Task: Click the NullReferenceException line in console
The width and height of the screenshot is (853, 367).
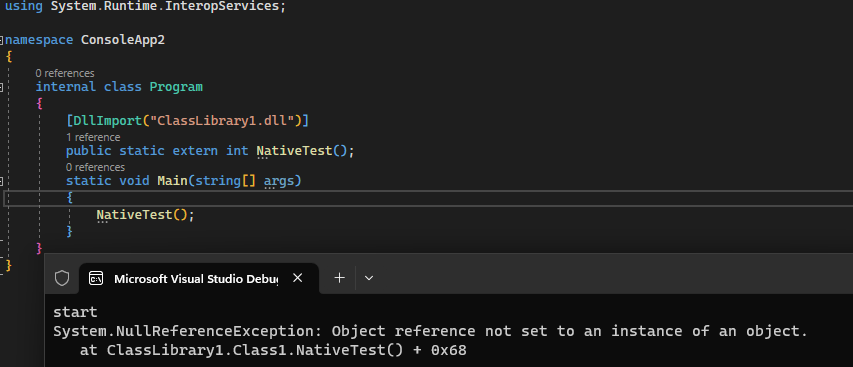Action: pos(430,331)
